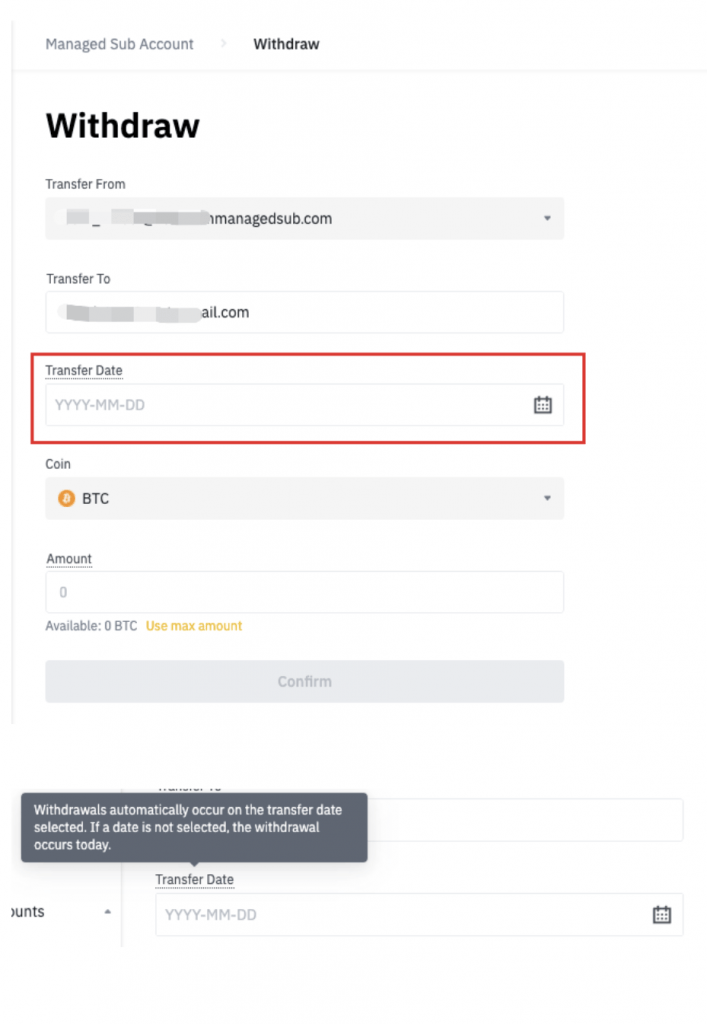The width and height of the screenshot is (707, 1024).
Task: Click the Transfer From managedsub.com account box
Action: (304, 218)
